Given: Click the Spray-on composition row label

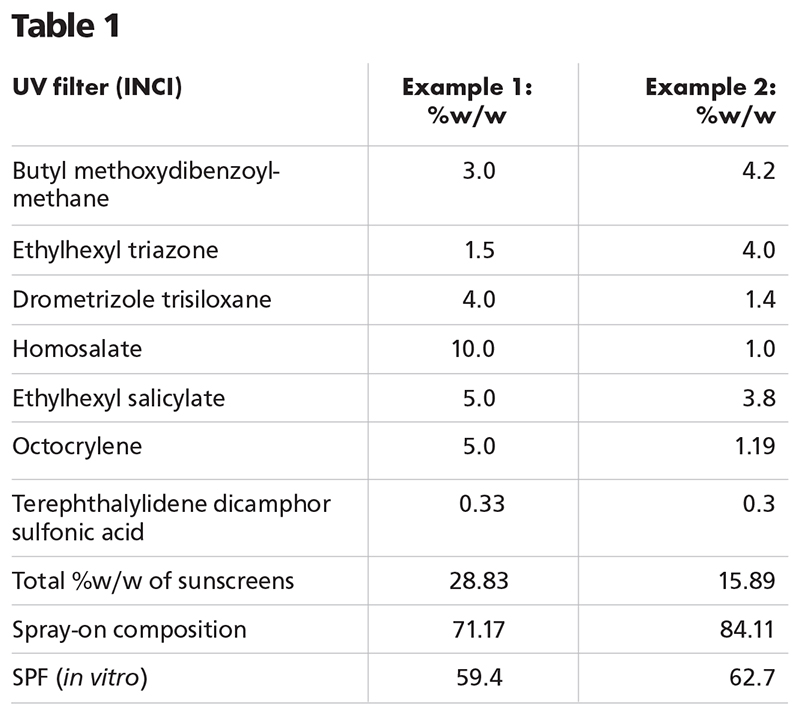Looking at the screenshot, I should 128,630.
